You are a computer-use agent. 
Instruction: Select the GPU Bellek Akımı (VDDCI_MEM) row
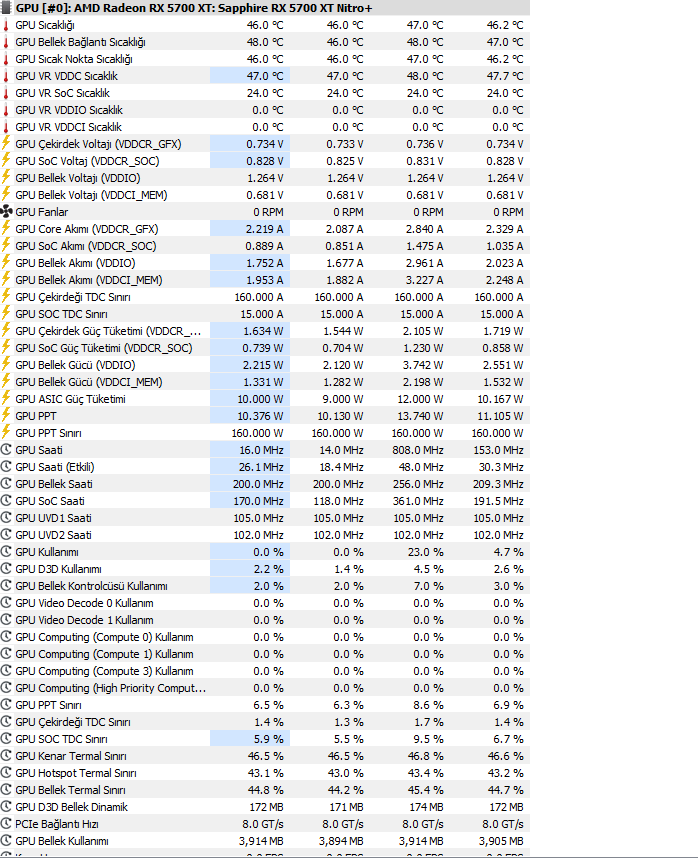point(265,280)
